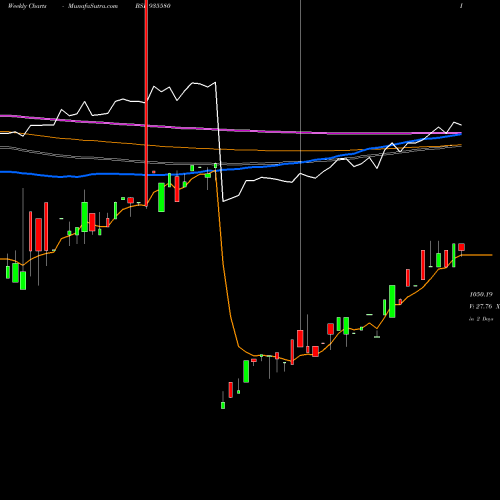500x500 pixels.
Task: Click the last red candle at right end
Action: [461, 247]
